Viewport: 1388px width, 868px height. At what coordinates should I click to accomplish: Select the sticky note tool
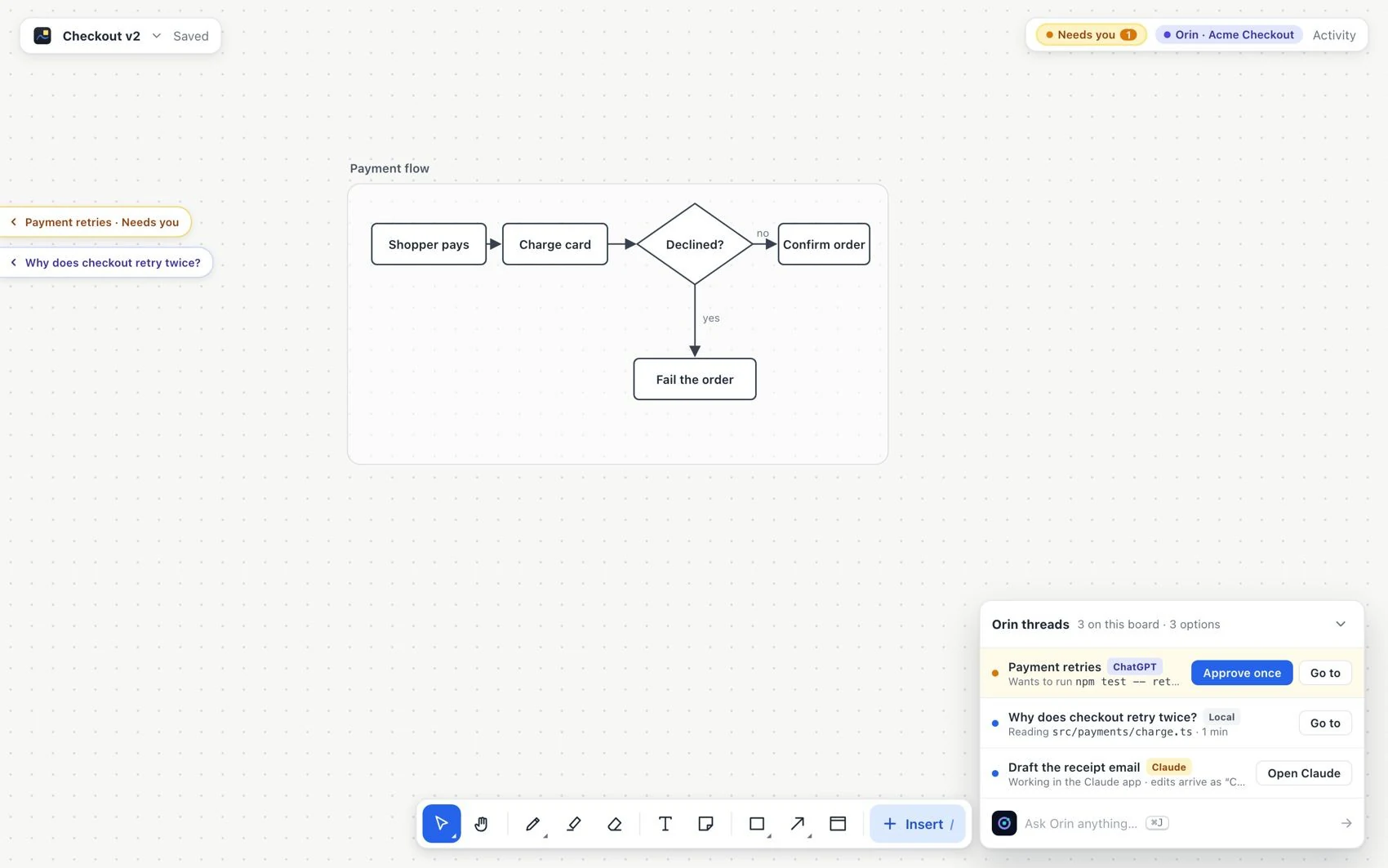(x=706, y=823)
